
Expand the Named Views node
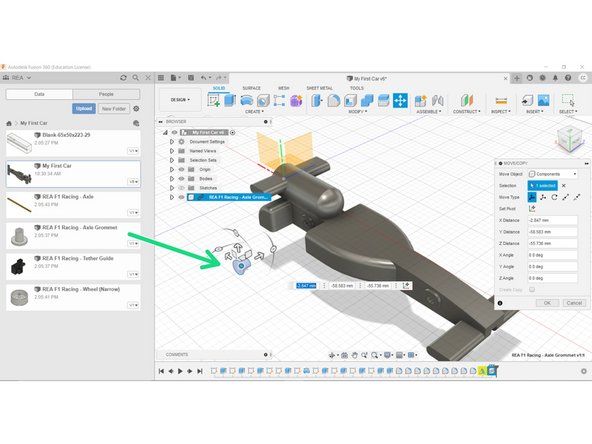click(x=172, y=151)
